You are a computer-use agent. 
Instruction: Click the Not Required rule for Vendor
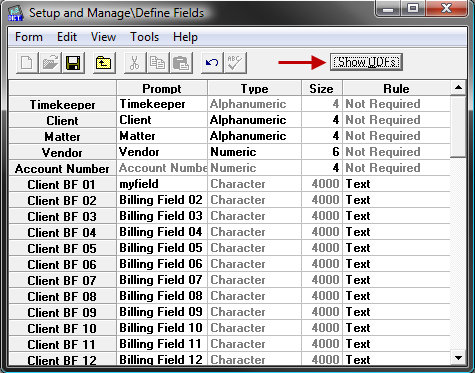tap(396, 152)
